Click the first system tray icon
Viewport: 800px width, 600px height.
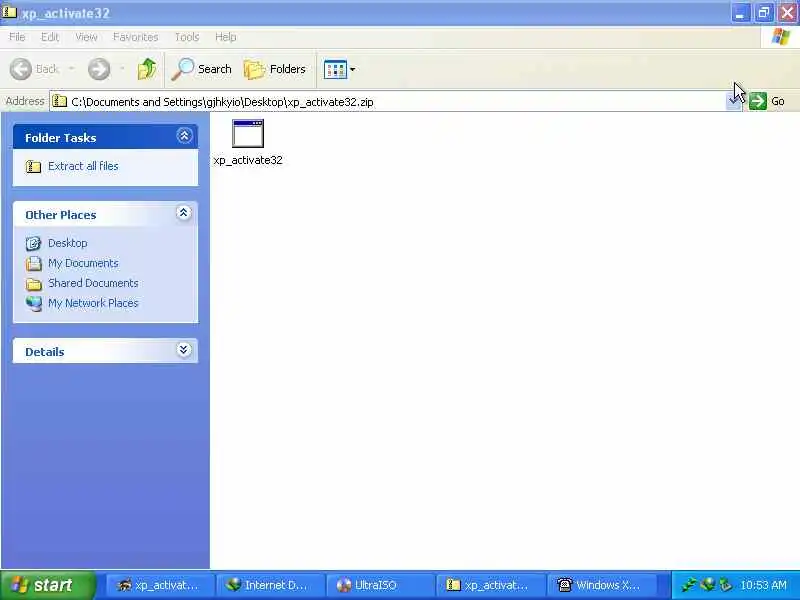point(688,585)
